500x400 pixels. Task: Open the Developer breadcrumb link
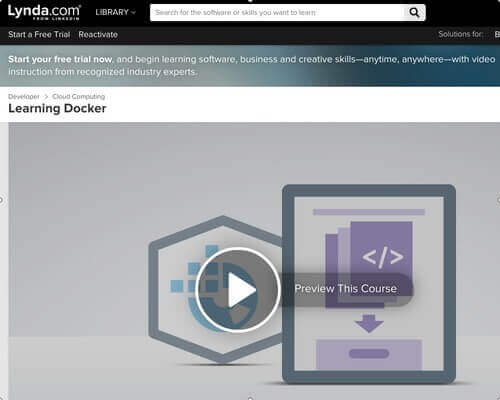(24, 96)
